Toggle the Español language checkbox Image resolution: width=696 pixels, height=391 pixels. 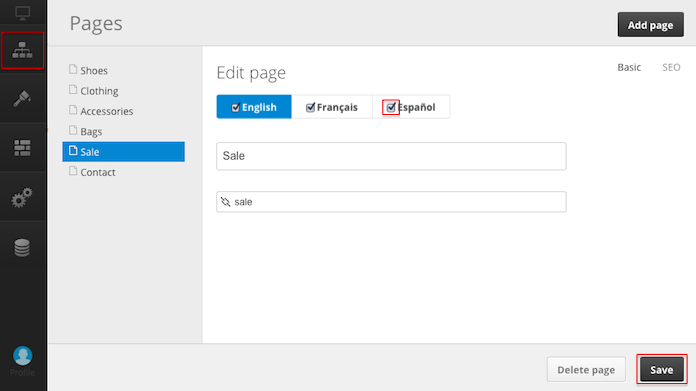coord(391,107)
